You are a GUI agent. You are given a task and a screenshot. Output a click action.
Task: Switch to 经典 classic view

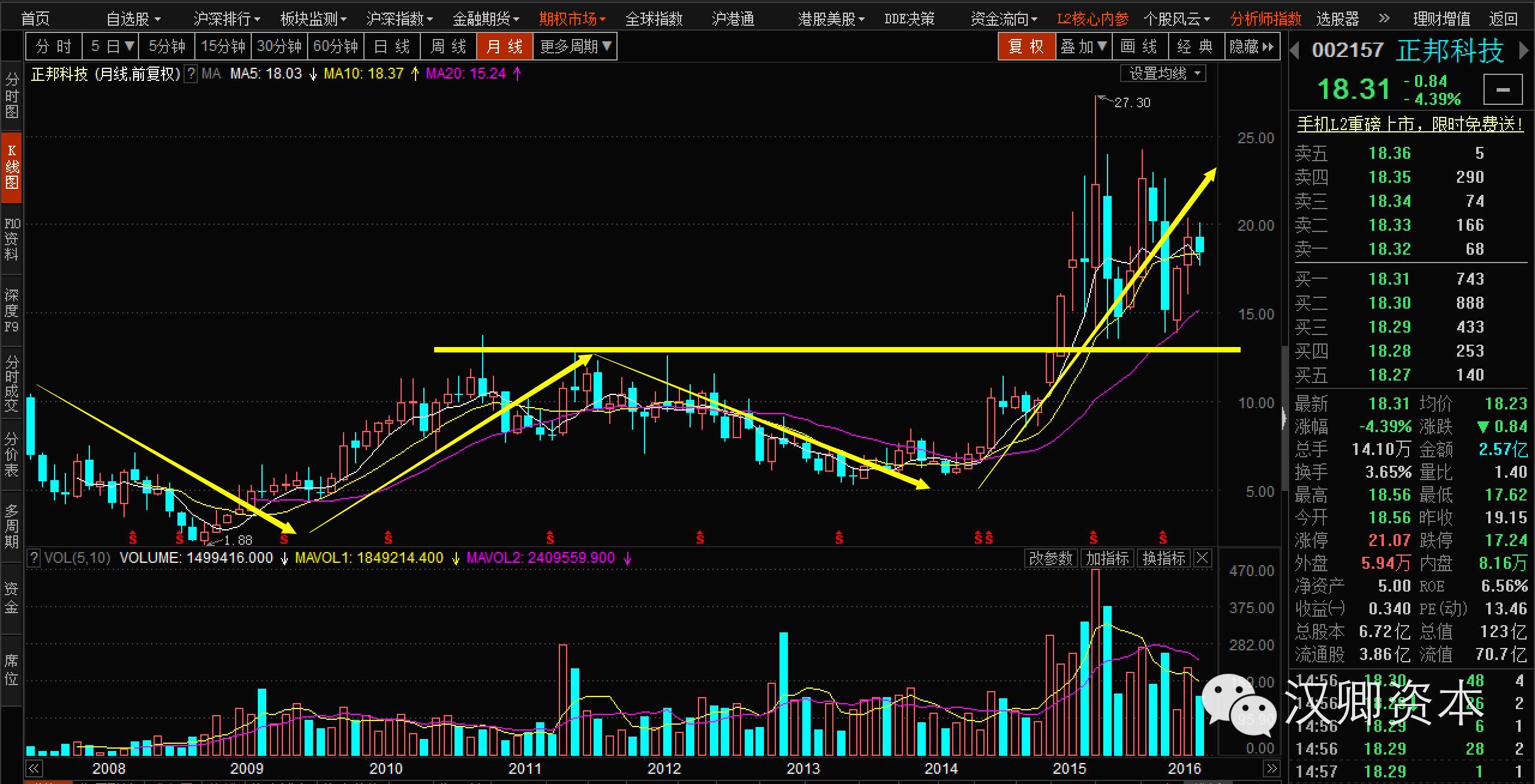tap(1194, 47)
